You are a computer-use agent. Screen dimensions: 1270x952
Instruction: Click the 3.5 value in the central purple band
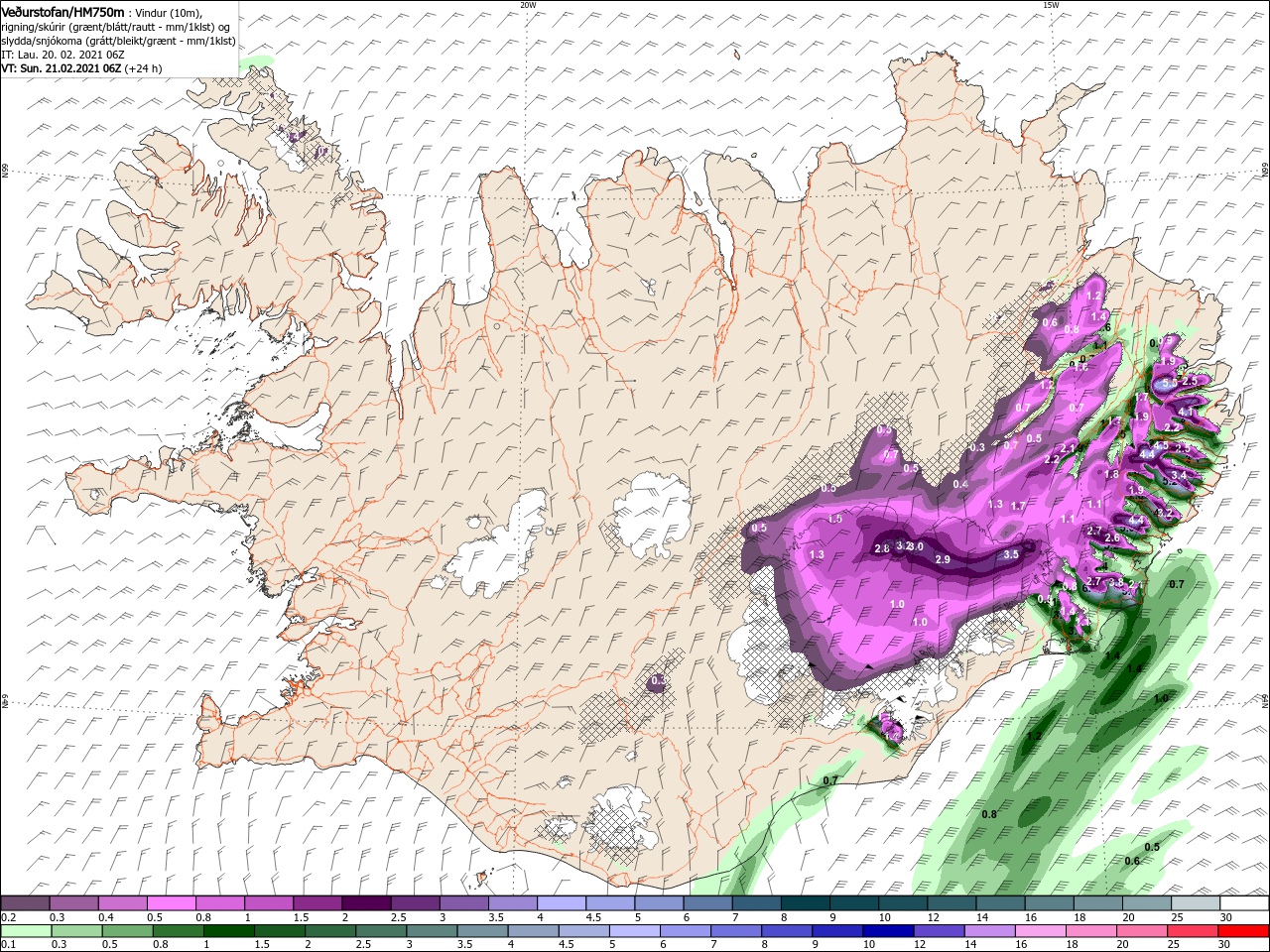[1011, 554]
